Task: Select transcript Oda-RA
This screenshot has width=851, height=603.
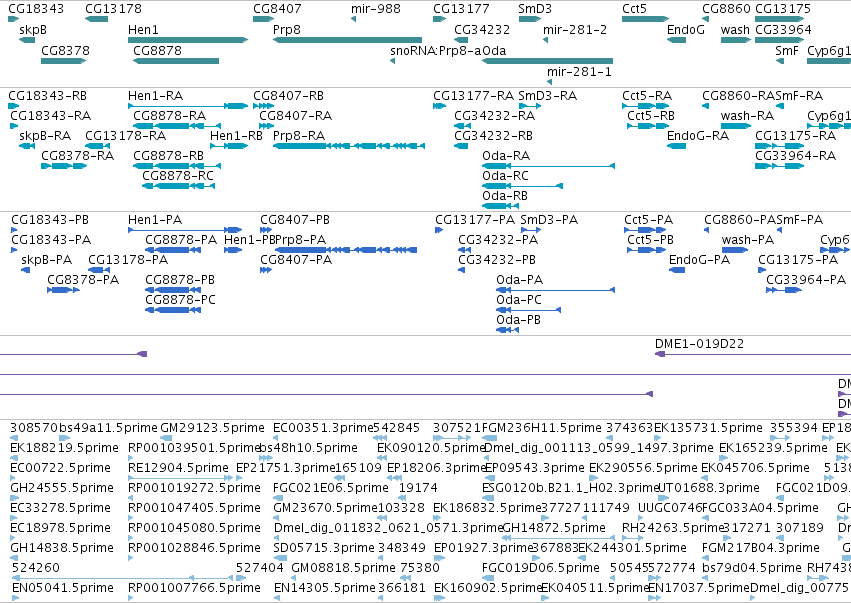Action: pyautogui.click(x=506, y=156)
